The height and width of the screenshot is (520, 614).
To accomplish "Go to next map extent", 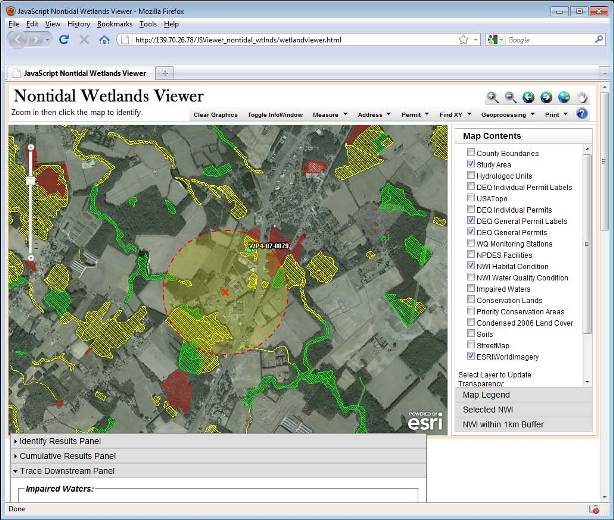I will (x=546, y=97).
